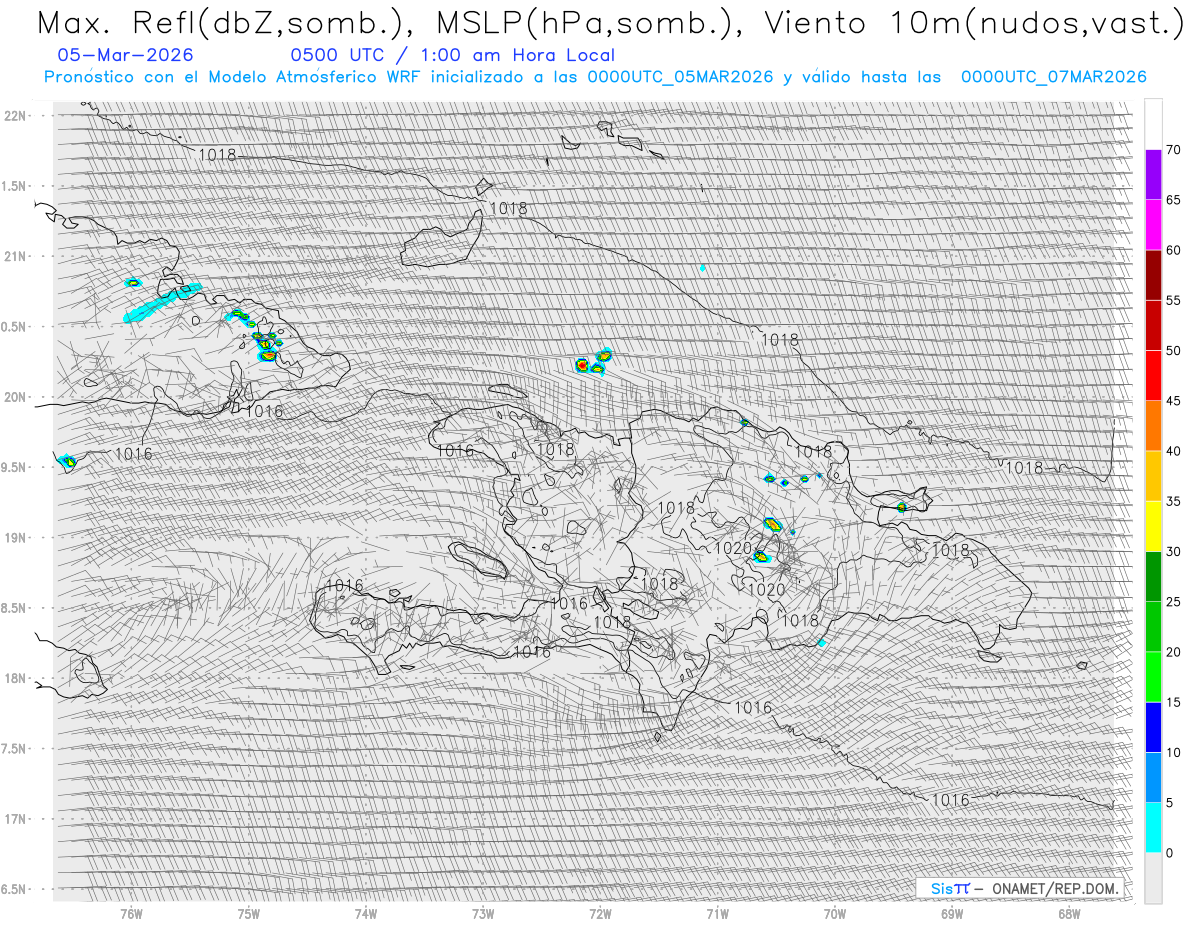Image resolution: width=1200 pixels, height=927 pixels.
Task: Click the orange 40-45 dBZ legend segment
Action: [x=1153, y=426]
